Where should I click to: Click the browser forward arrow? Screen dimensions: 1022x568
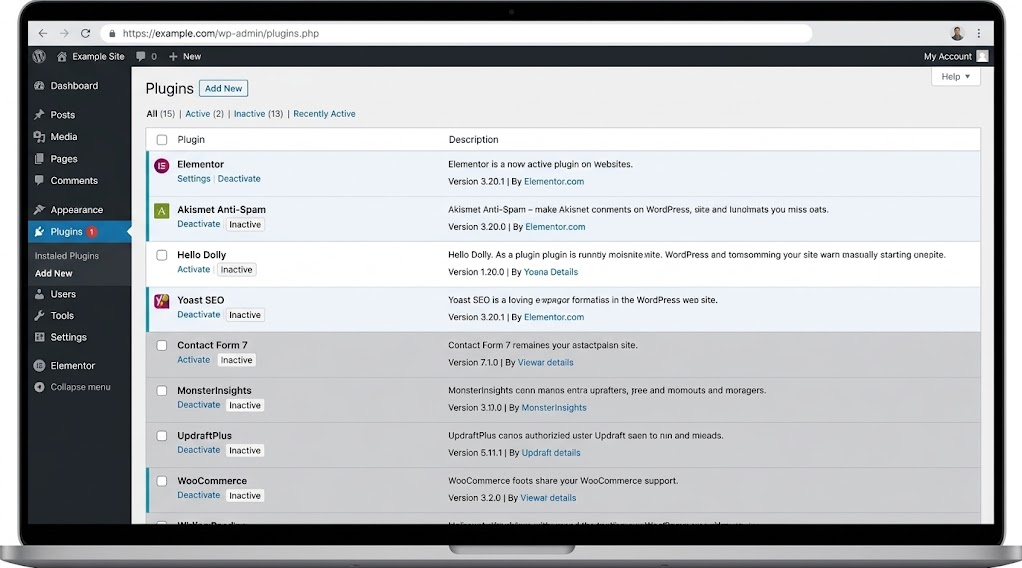pyautogui.click(x=64, y=33)
